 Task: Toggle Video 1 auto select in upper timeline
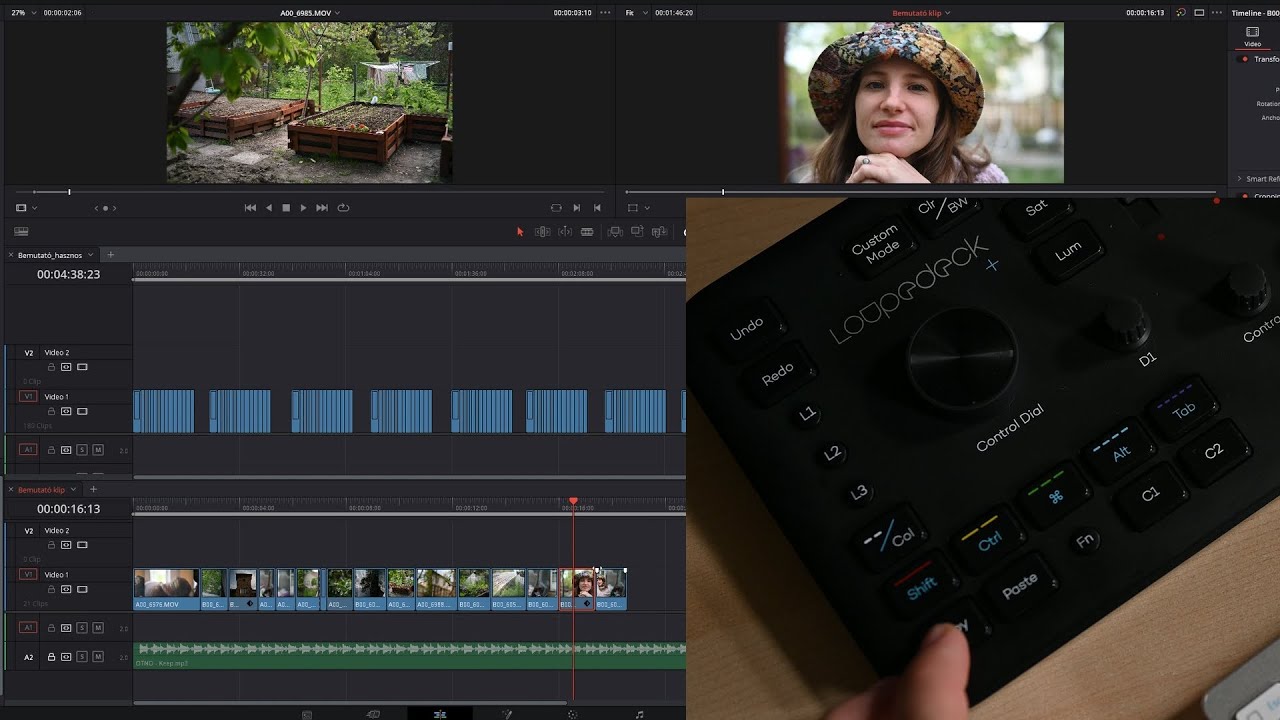tap(66, 411)
